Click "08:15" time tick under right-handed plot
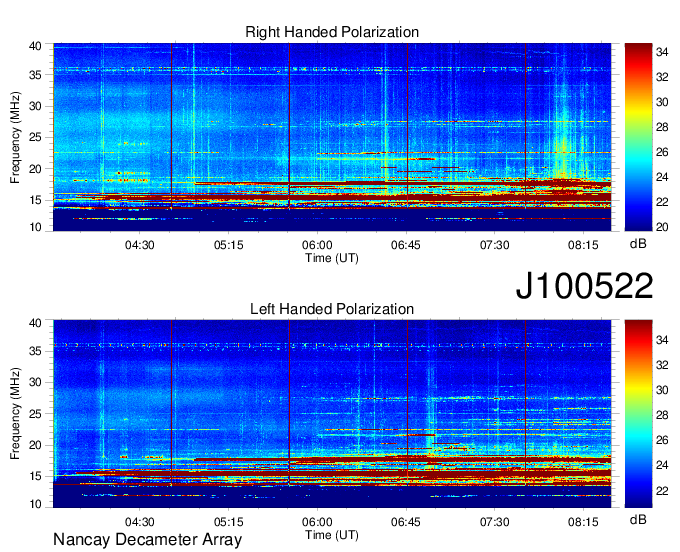Viewport: 680px width, 552px height. [x=583, y=245]
